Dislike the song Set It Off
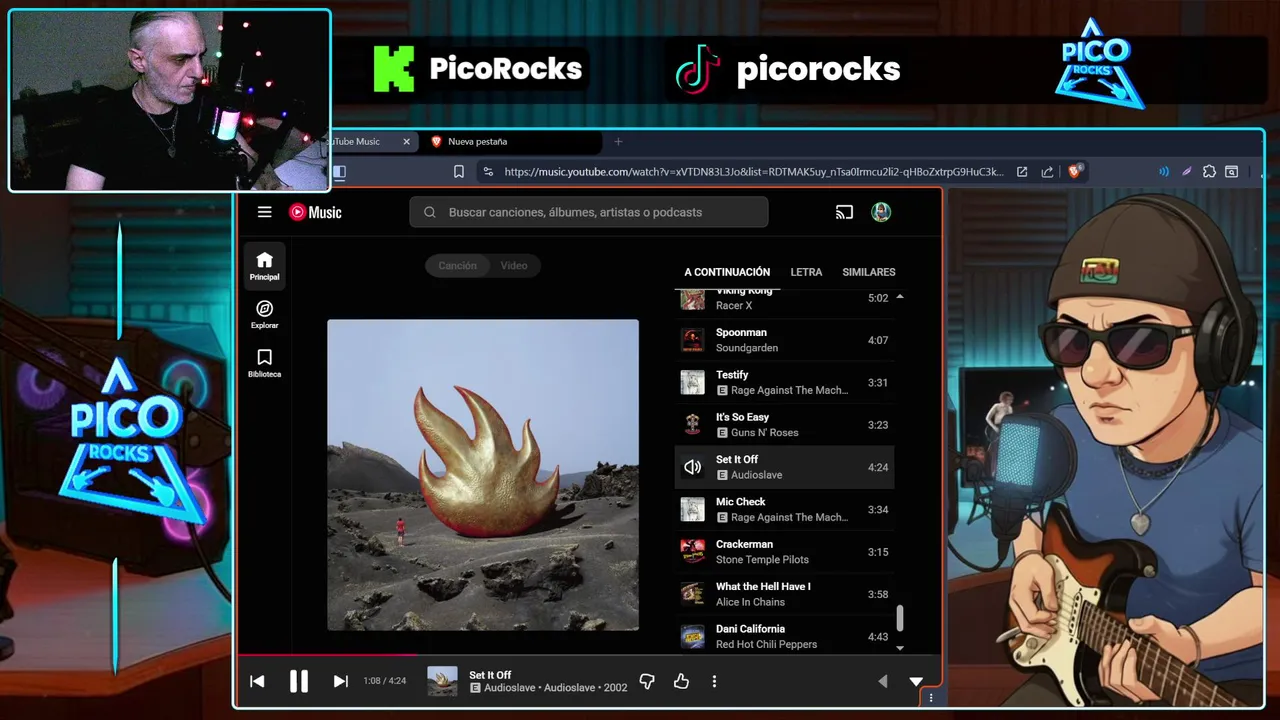Screen dimensions: 1280x720 point(647,681)
